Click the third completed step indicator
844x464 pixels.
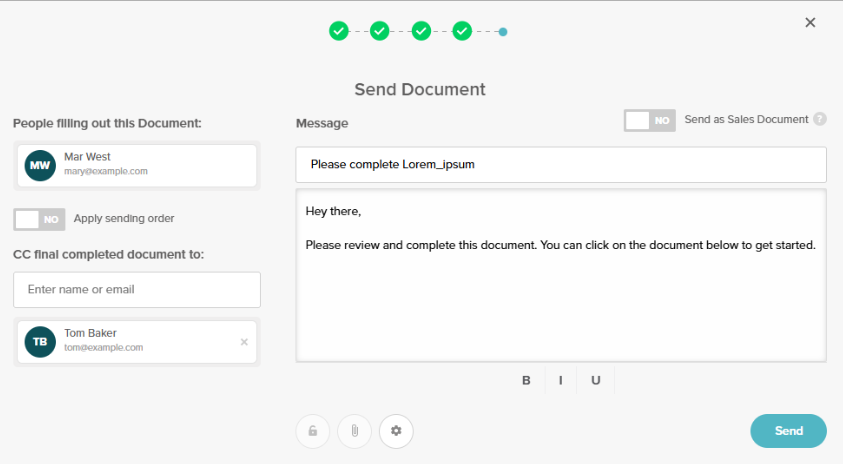click(421, 31)
